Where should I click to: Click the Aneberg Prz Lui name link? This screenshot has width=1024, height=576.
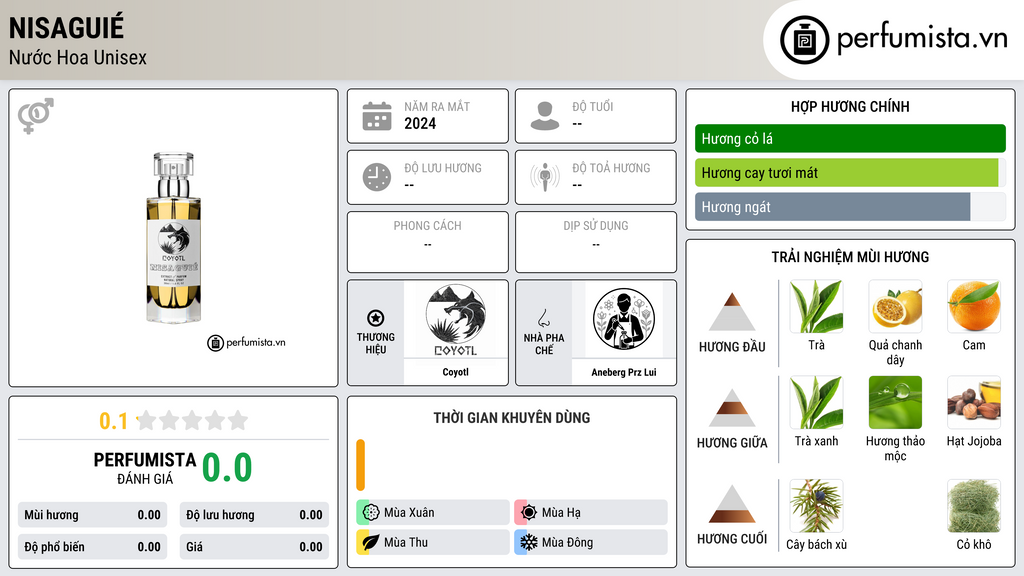click(x=624, y=372)
